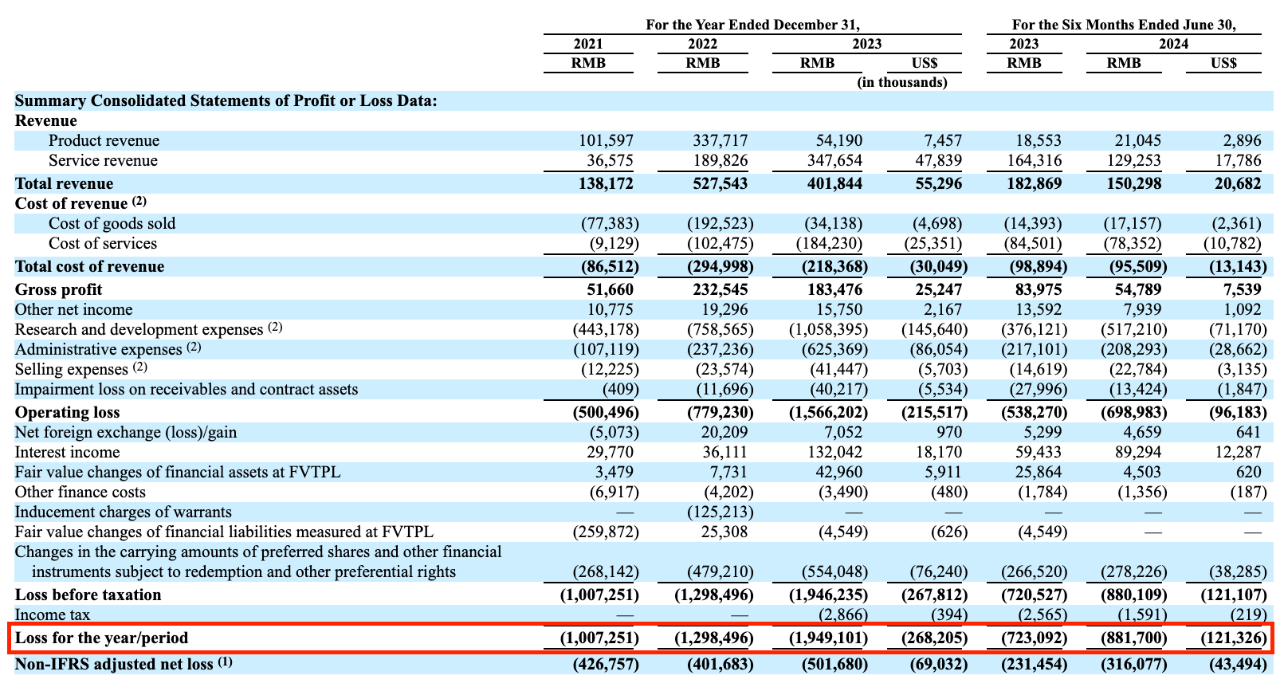1280x691 pixels.
Task: Open footnote (2) next to Selling expenses
Action: pos(137,368)
